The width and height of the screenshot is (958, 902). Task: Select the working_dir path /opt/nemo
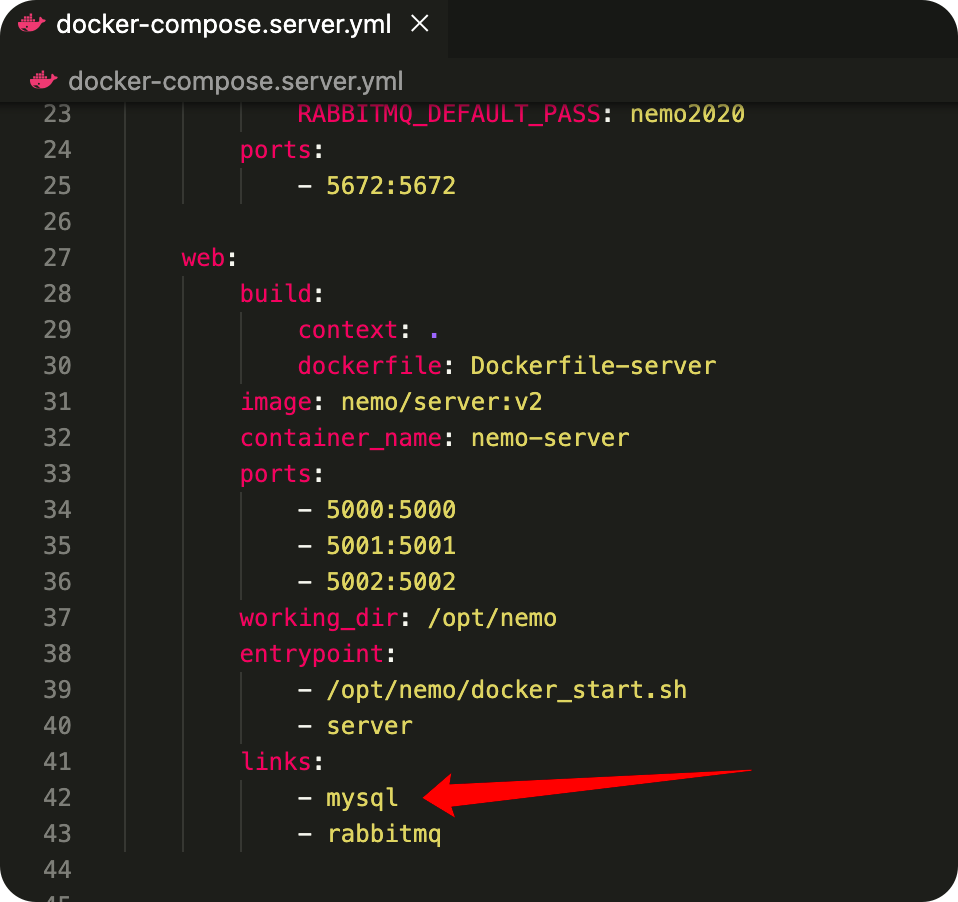tap(492, 617)
